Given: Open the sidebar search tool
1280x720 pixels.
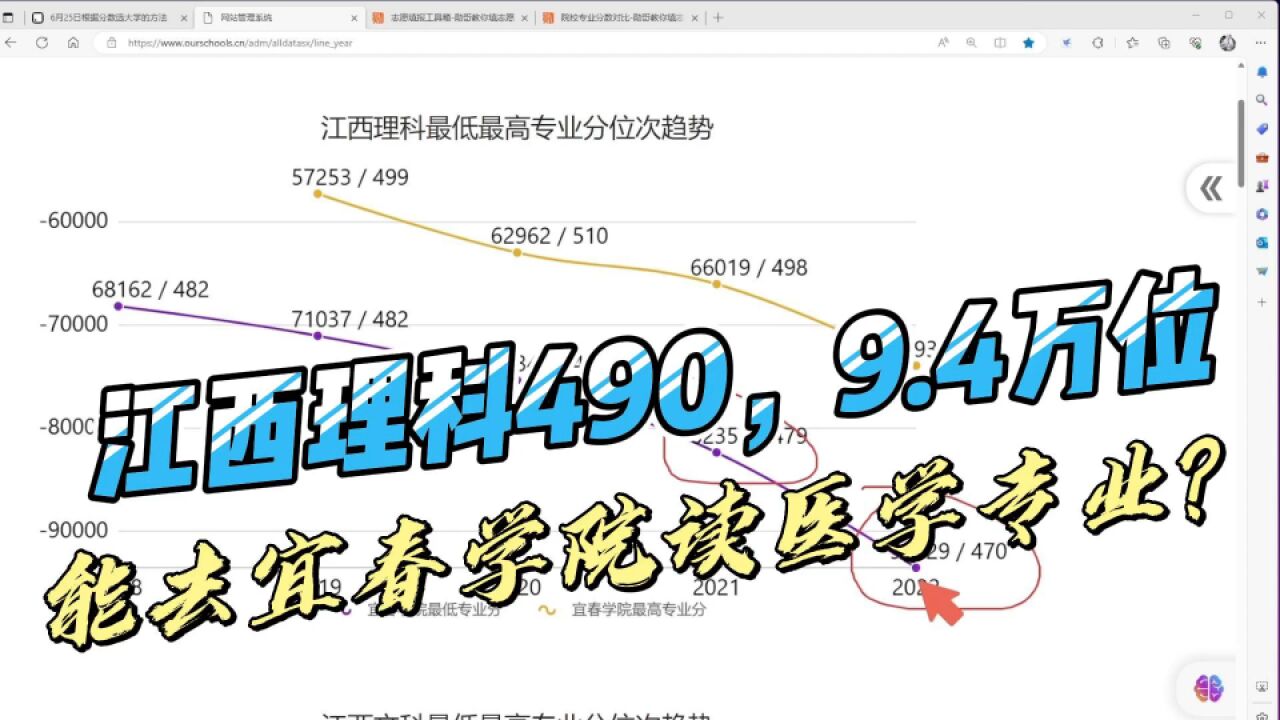Looking at the screenshot, I should 1262,100.
